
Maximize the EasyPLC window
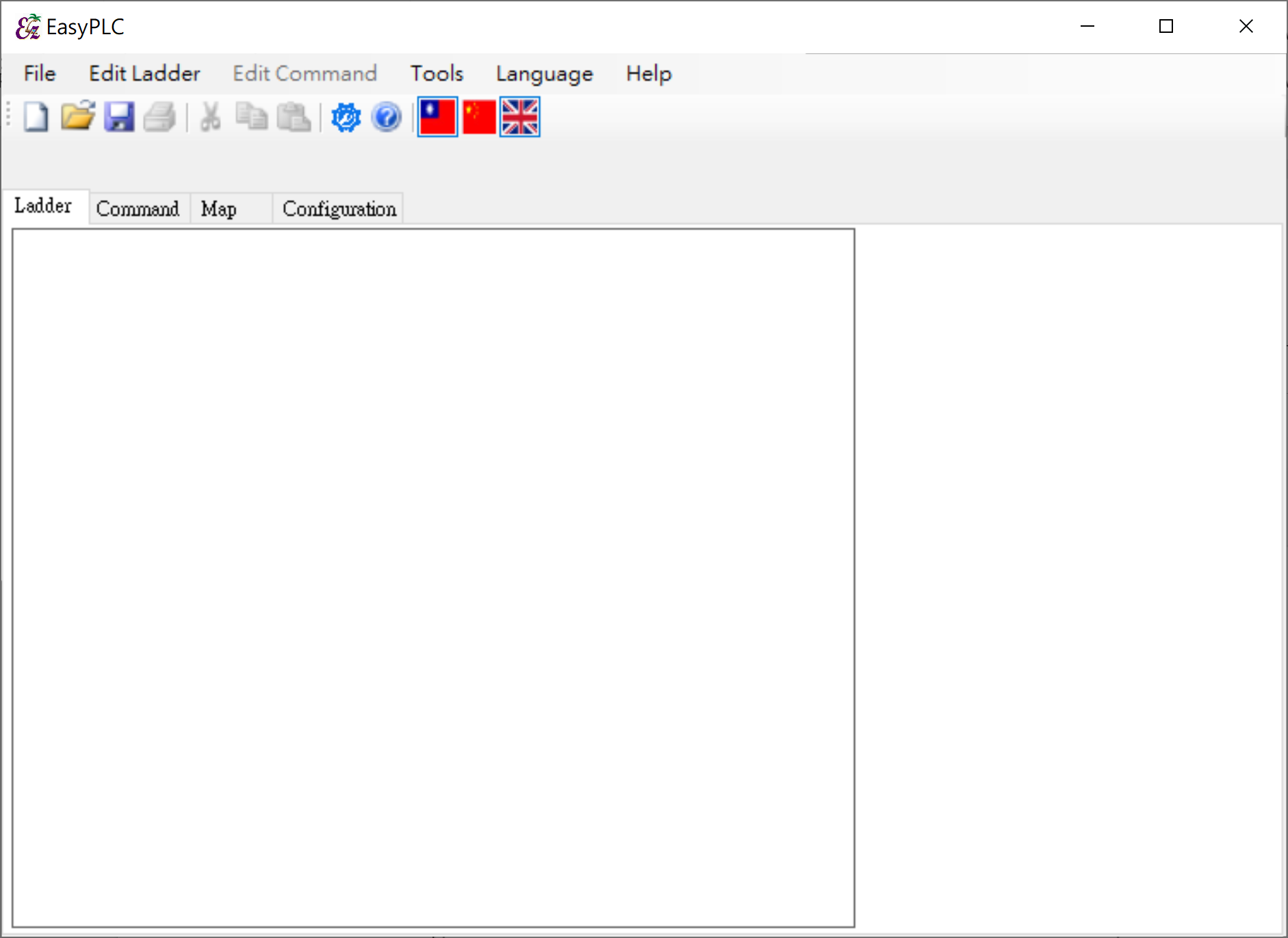click(x=1166, y=27)
